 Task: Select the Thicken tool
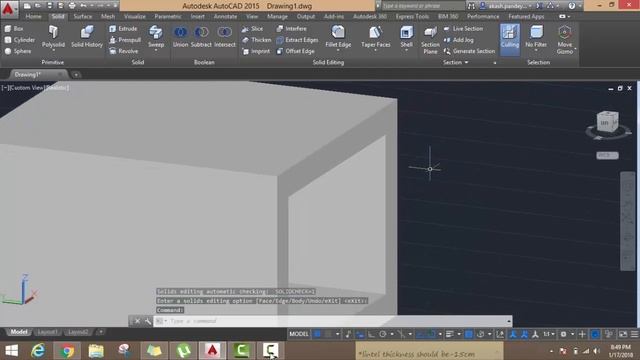click(256, 40)
